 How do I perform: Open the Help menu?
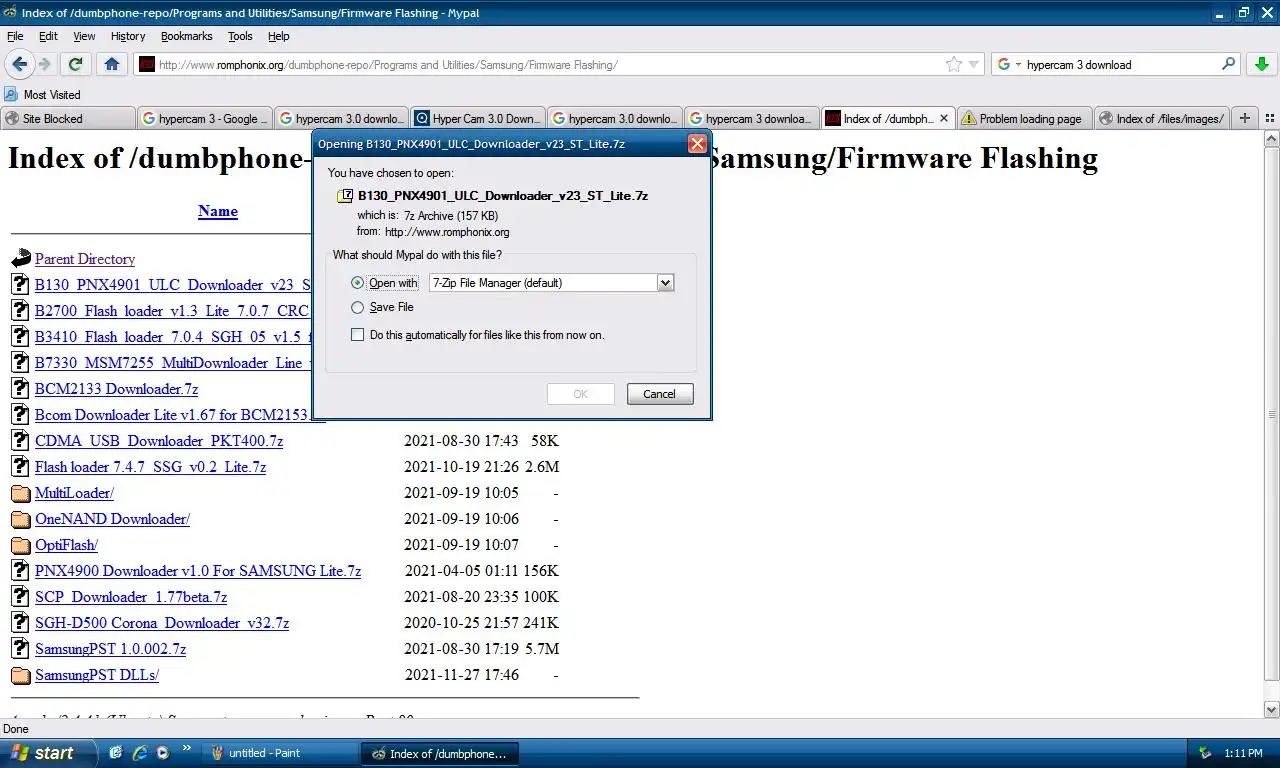[278, 36]
